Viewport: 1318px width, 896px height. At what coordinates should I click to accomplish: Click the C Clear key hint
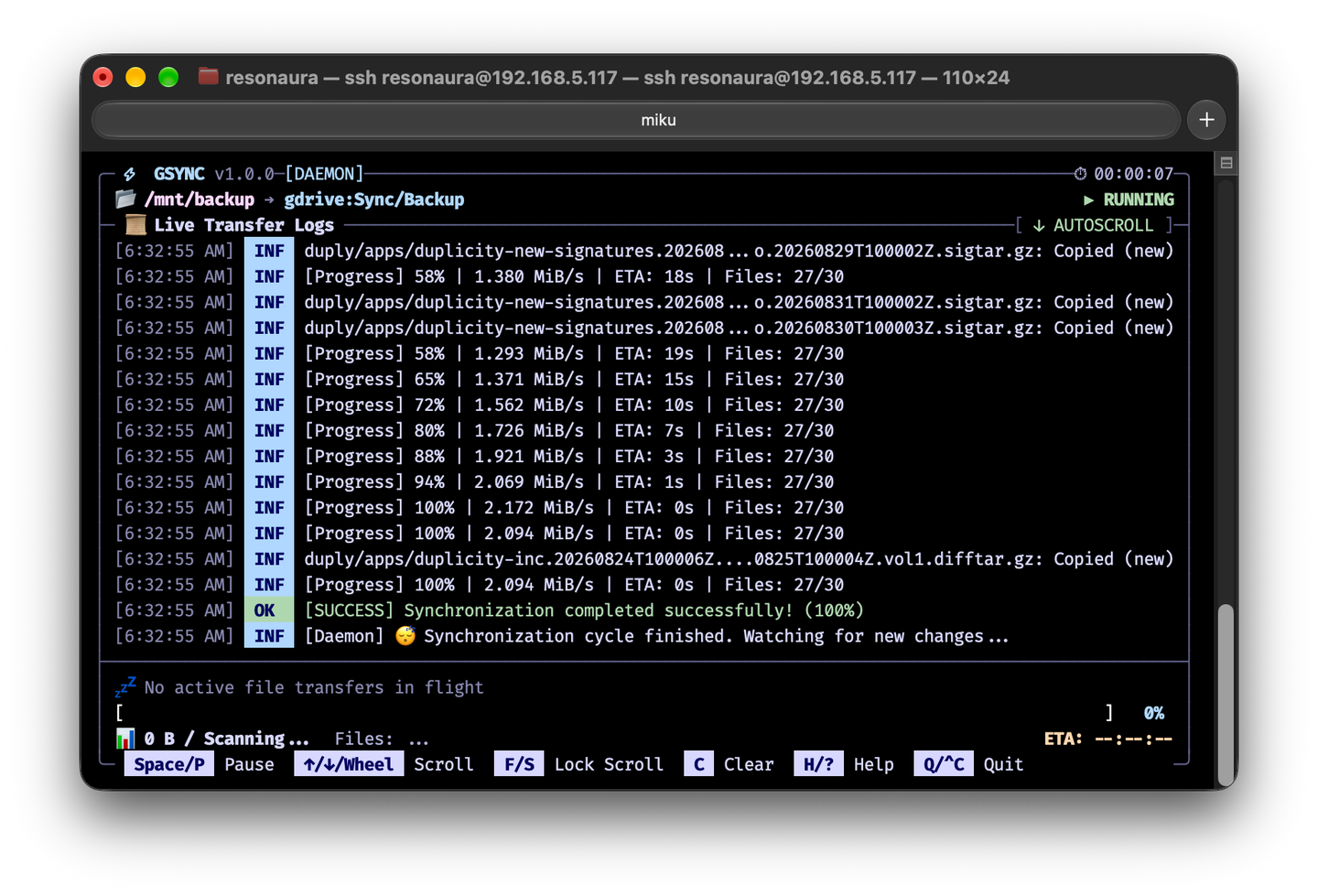[729, 764]
